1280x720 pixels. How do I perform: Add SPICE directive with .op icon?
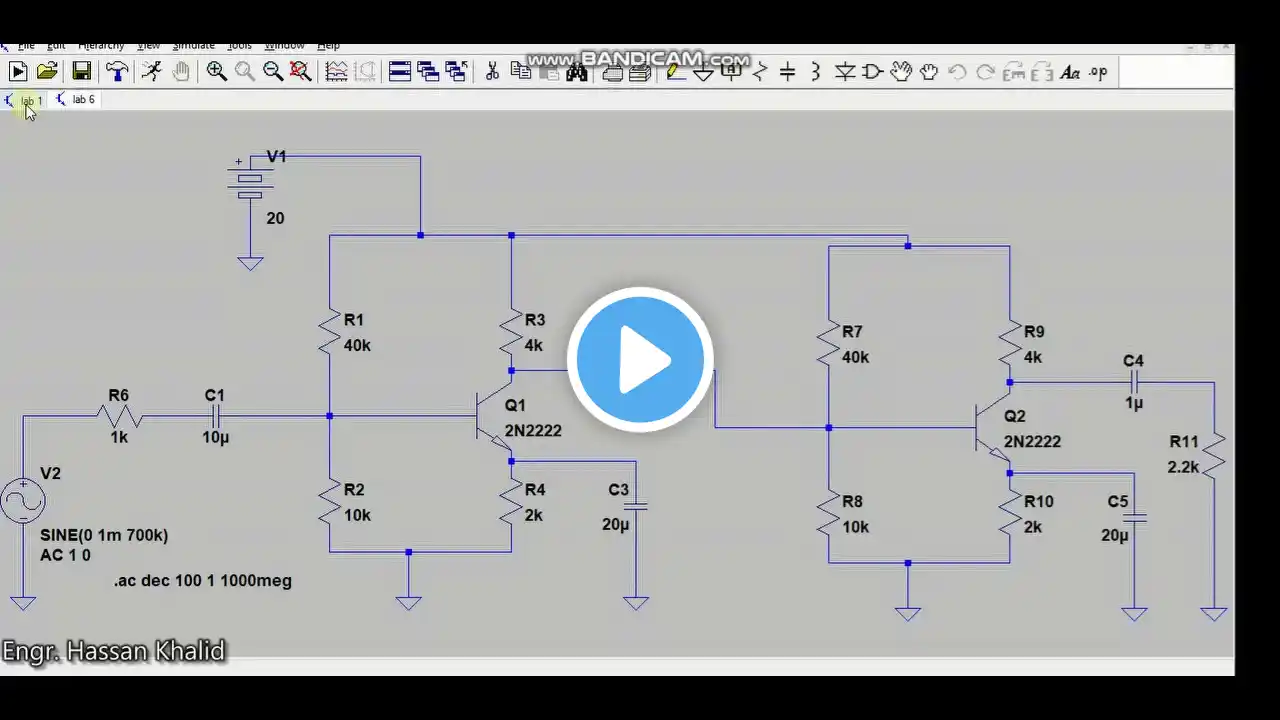pyautogui.click(x=1098, y=72)
